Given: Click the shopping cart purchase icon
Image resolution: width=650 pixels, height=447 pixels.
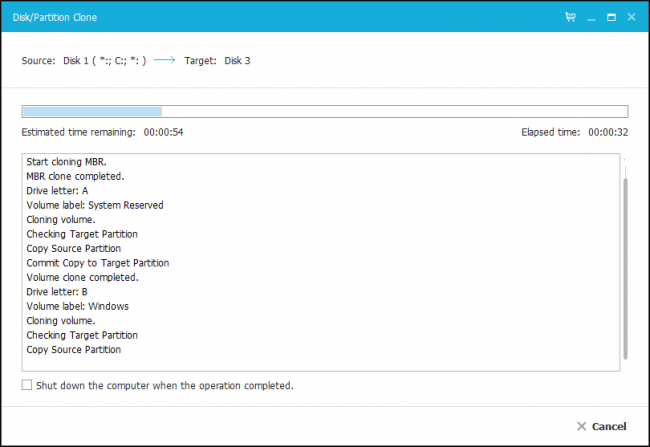Looking at the screenshot, I should tap(570, 17).
